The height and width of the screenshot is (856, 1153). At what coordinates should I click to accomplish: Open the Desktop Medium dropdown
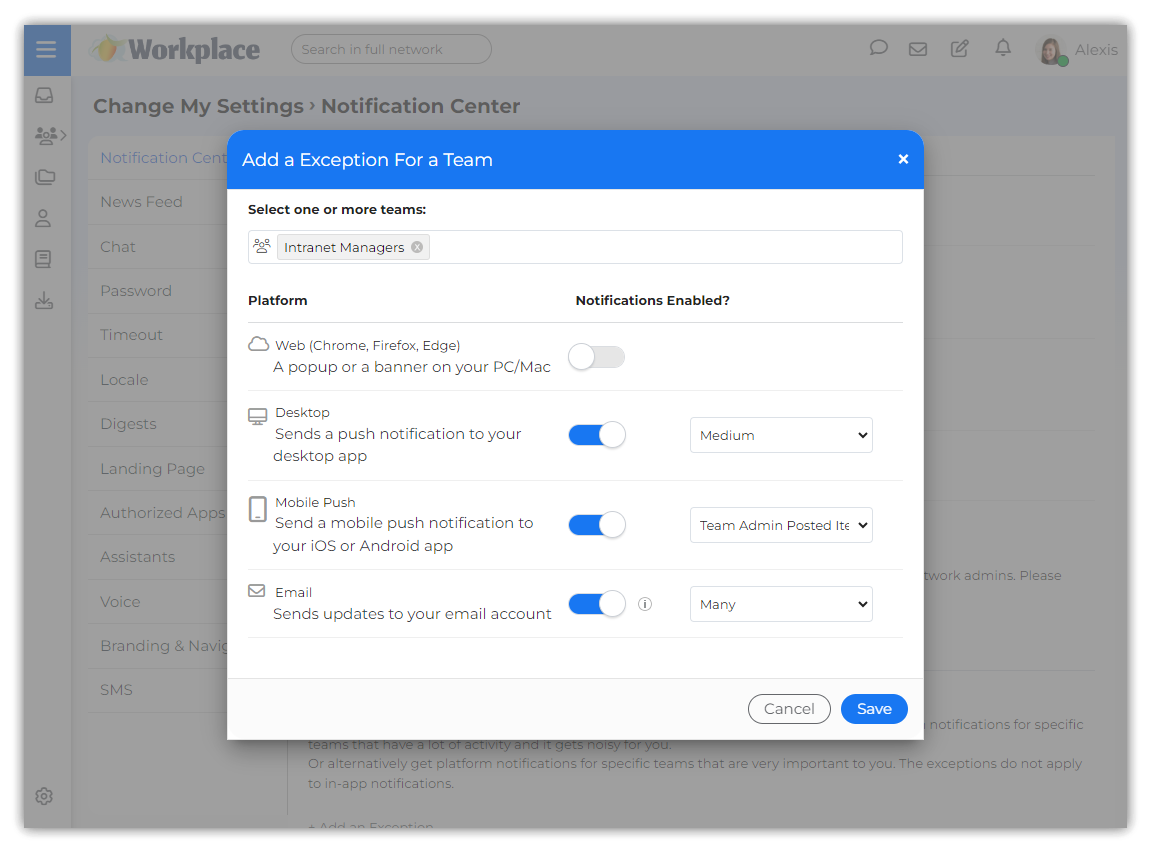pyautogui.click(x=781, y=435)
